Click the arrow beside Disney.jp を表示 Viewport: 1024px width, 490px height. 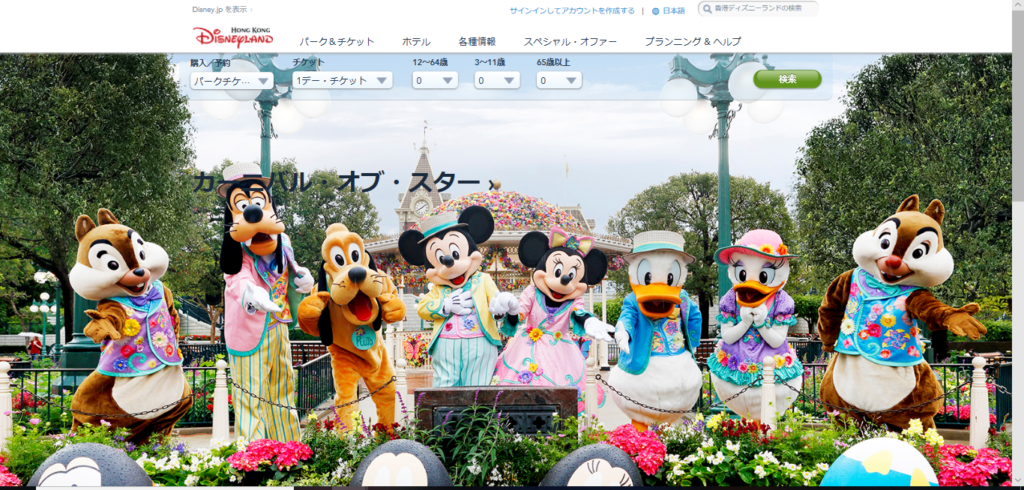click(x=251, y=10)
